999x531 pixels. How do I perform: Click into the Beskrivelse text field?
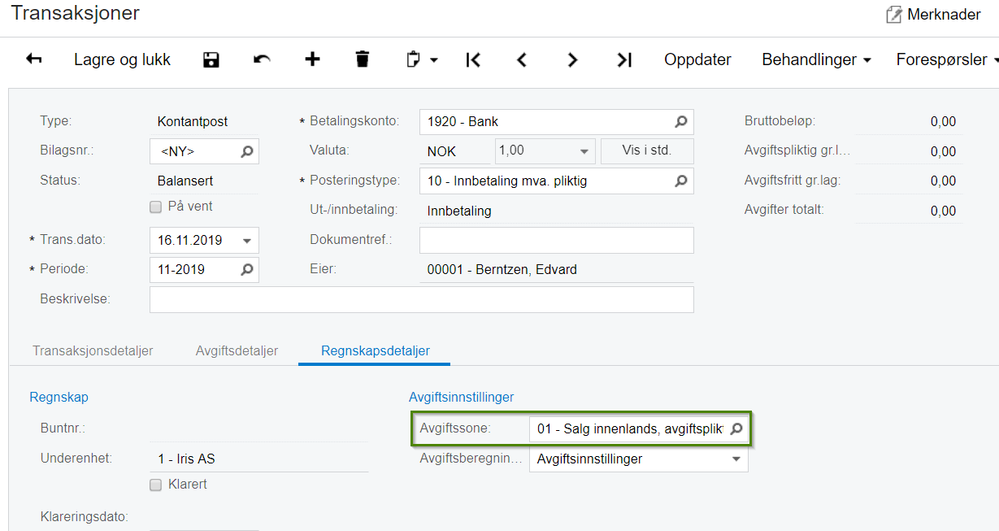pyautogui.click(x=421, y=300)
